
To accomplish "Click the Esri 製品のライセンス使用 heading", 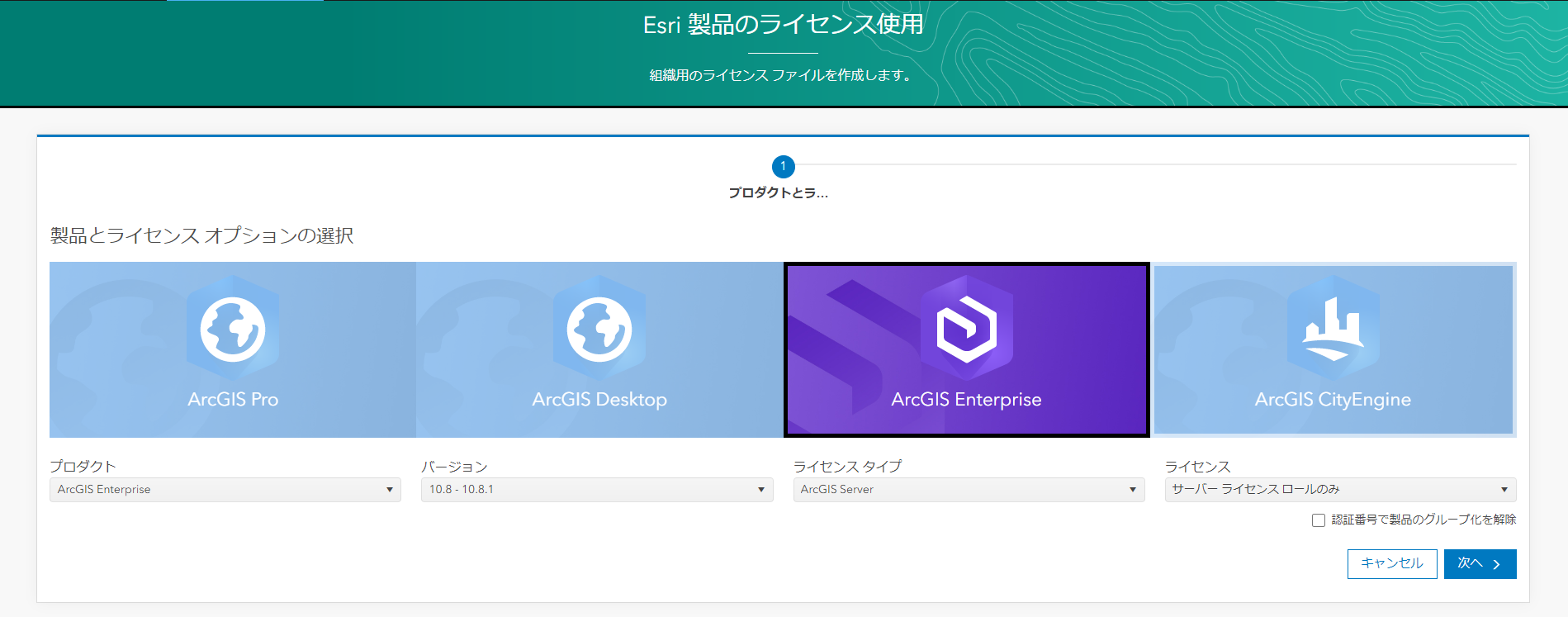I will tap(783, 25).
